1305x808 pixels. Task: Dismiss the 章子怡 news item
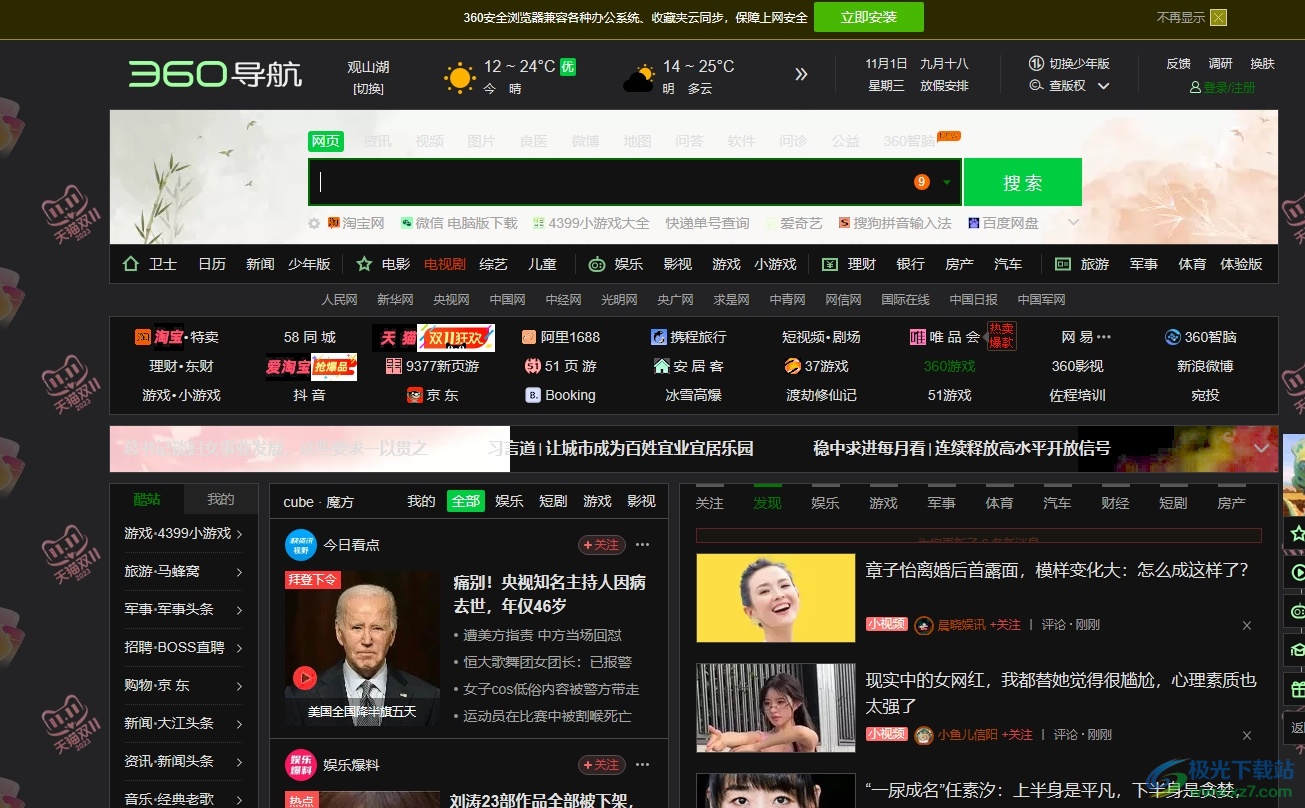point(1247,625)
